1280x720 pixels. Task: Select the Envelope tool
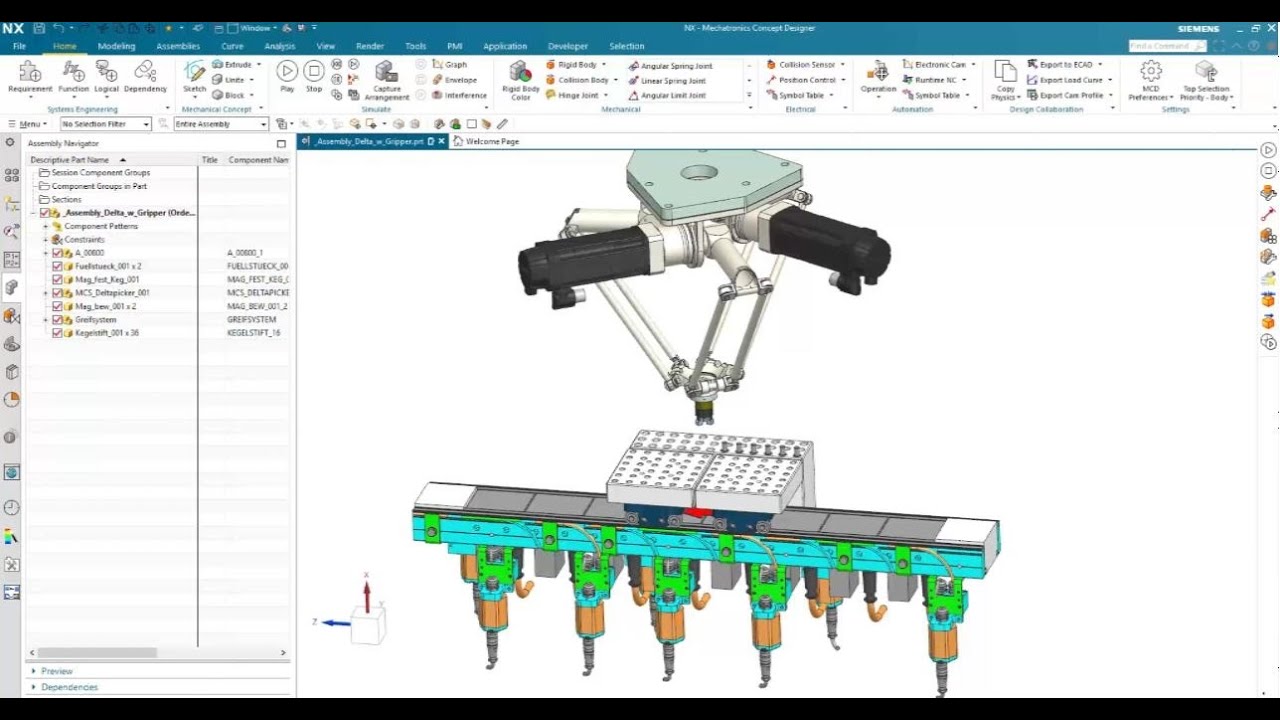pos(454,80)
